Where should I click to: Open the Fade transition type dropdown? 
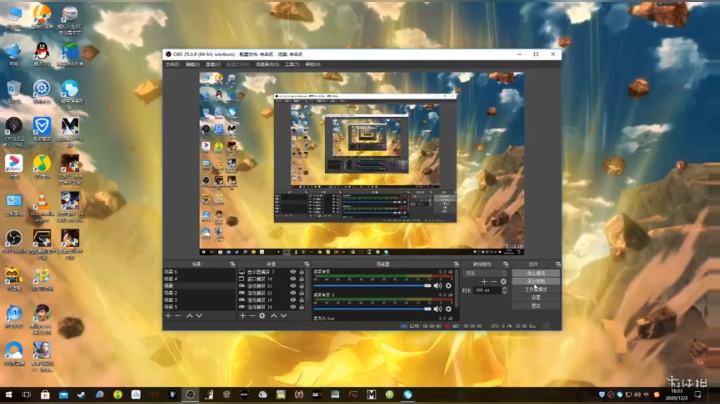(485, 273)
